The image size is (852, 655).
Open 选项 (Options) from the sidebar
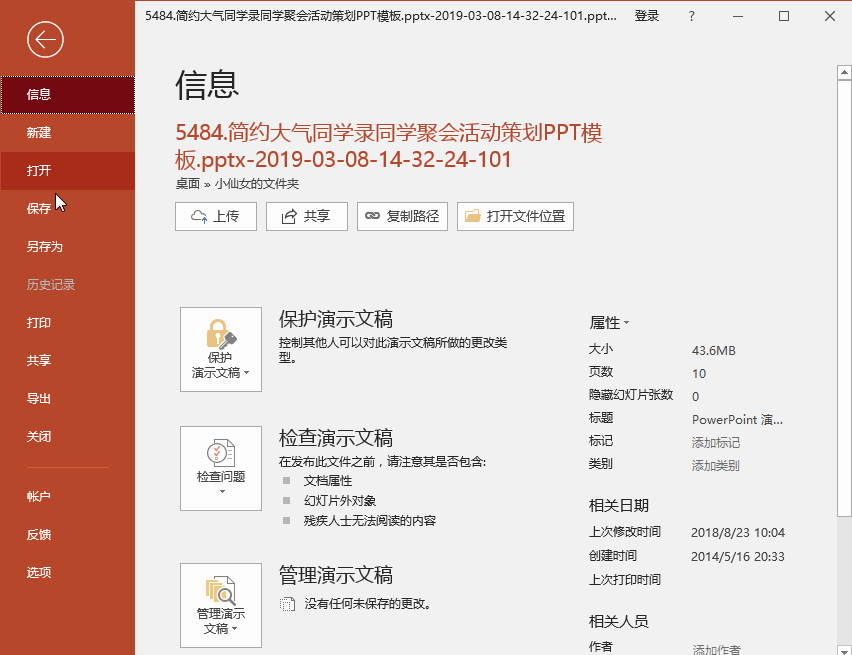click(38, 571)
